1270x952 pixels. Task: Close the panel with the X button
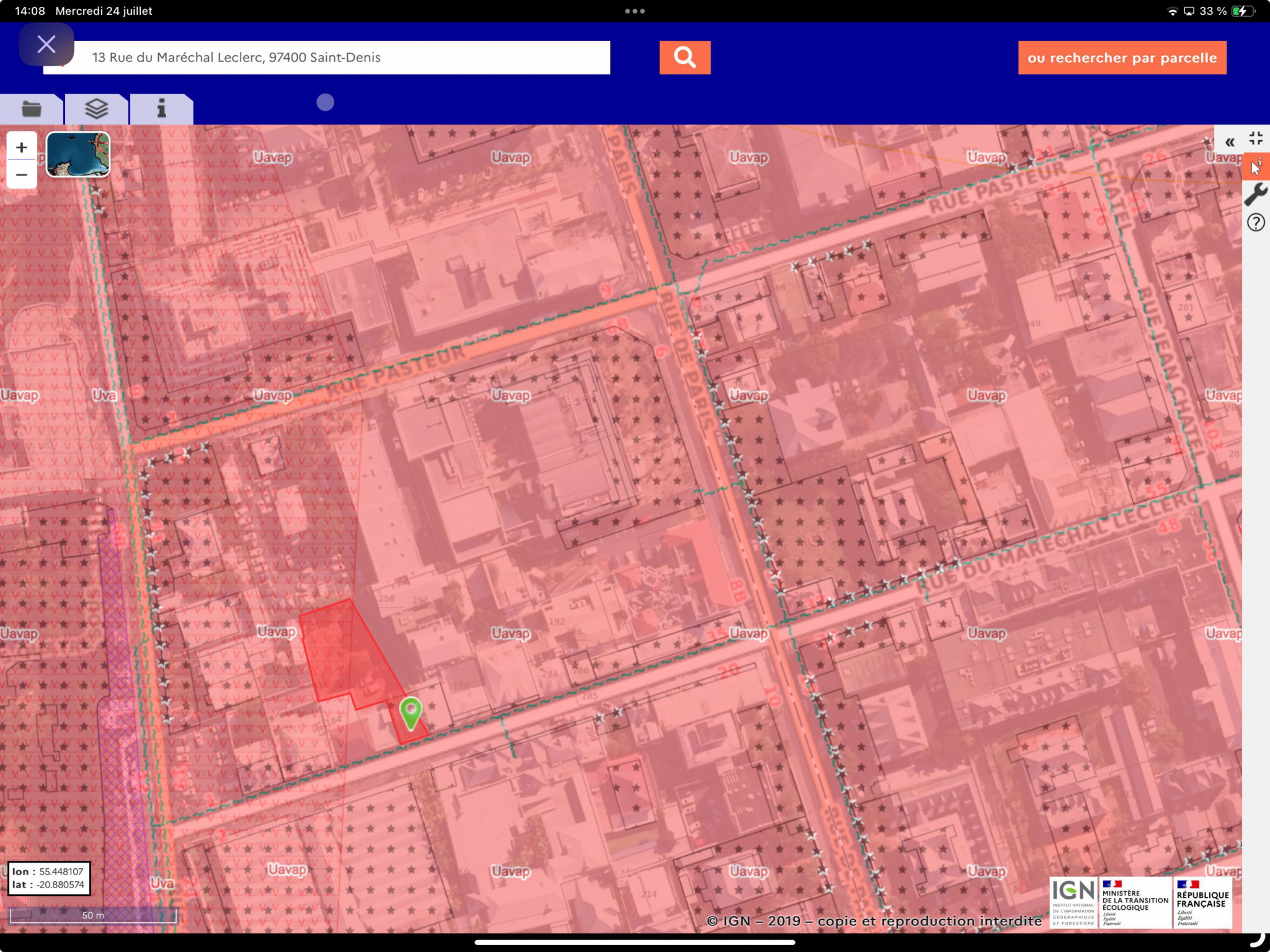(47, 44)
